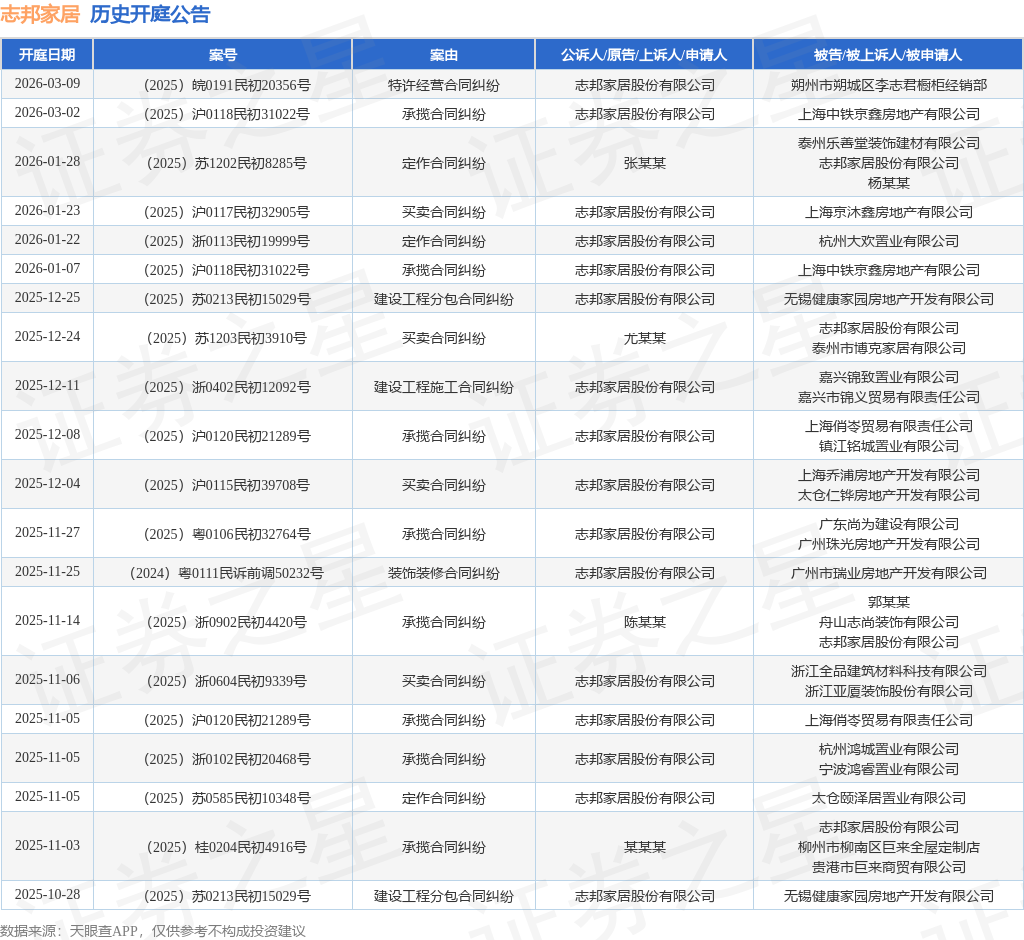Click defendant 泰州市博克家居有限公司
The height and width of the screenshot is (940, 1024).
[889, 348]
